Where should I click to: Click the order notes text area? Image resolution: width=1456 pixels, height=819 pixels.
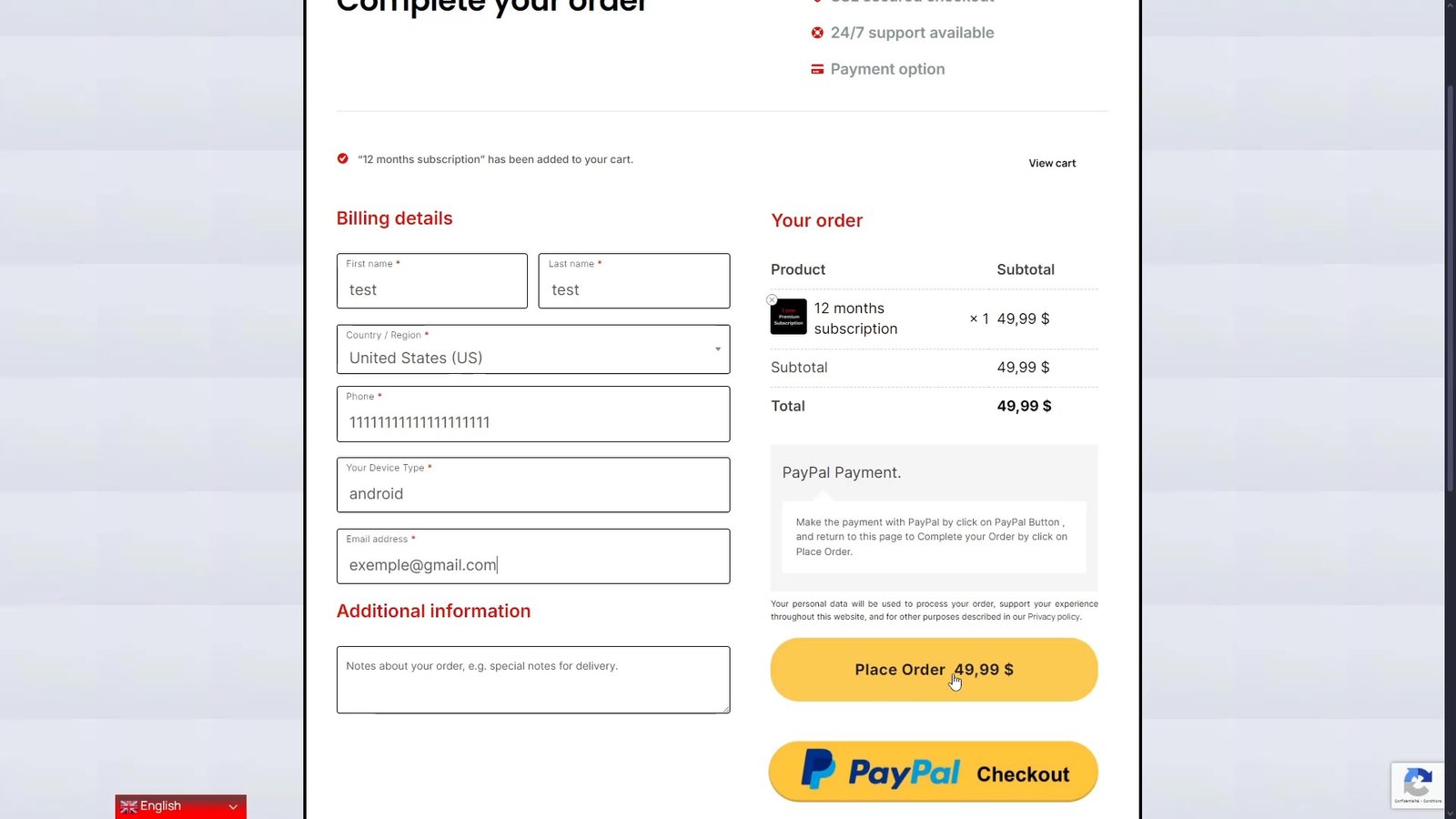click(533, 680)
